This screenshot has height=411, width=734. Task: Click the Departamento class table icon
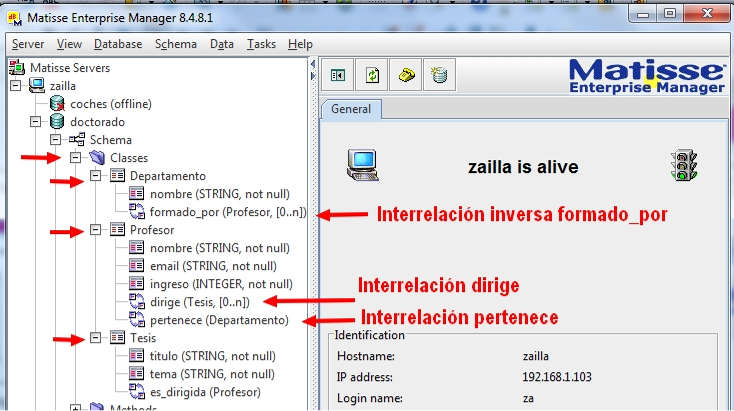(117, 176)
